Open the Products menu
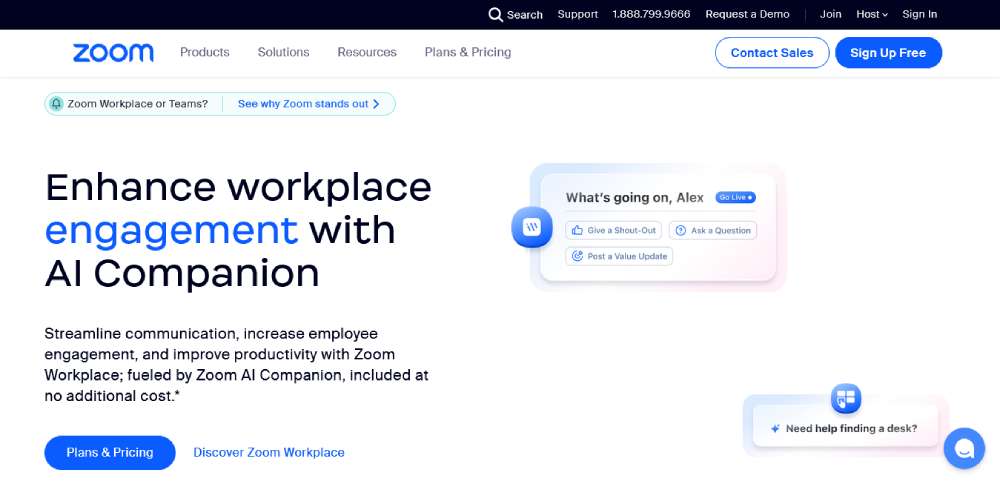 [205, 52]
